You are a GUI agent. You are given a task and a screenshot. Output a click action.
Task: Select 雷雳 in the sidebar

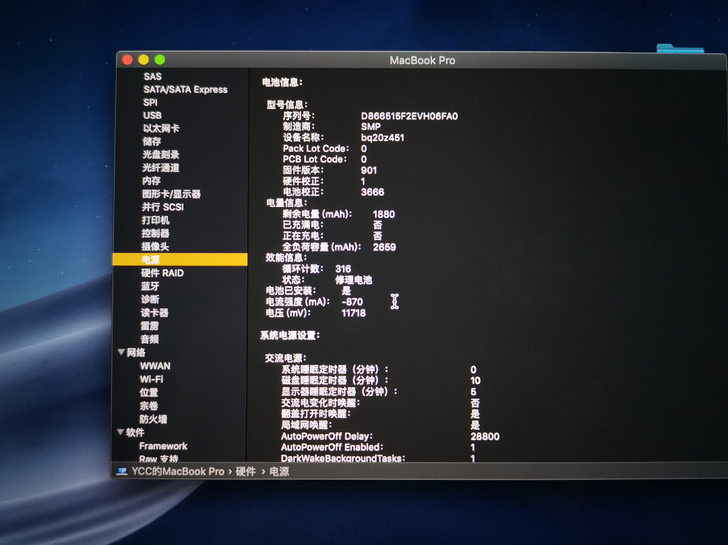click(150, 326)
